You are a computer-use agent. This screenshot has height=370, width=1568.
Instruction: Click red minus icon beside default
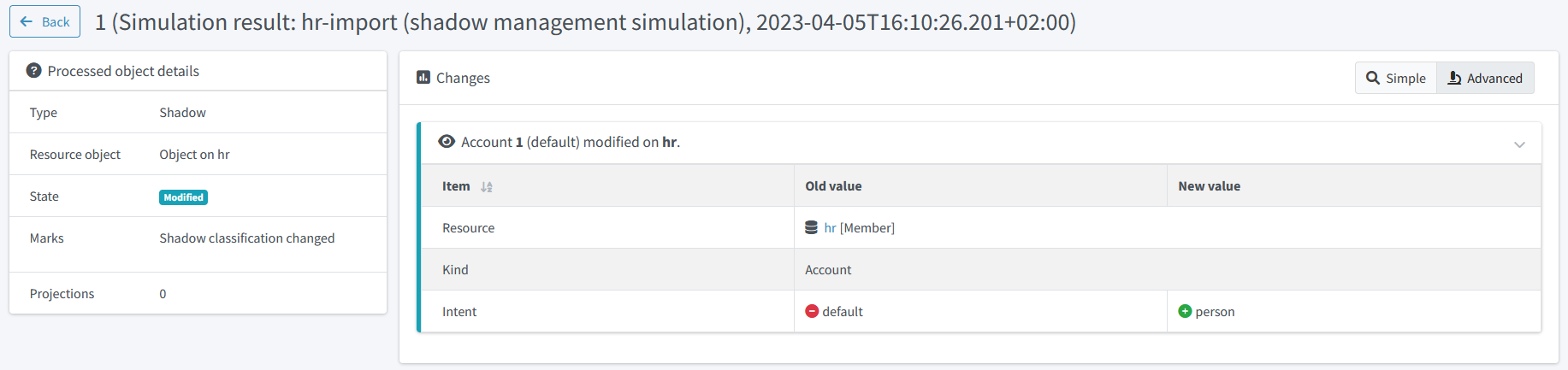tap(812, 312)
